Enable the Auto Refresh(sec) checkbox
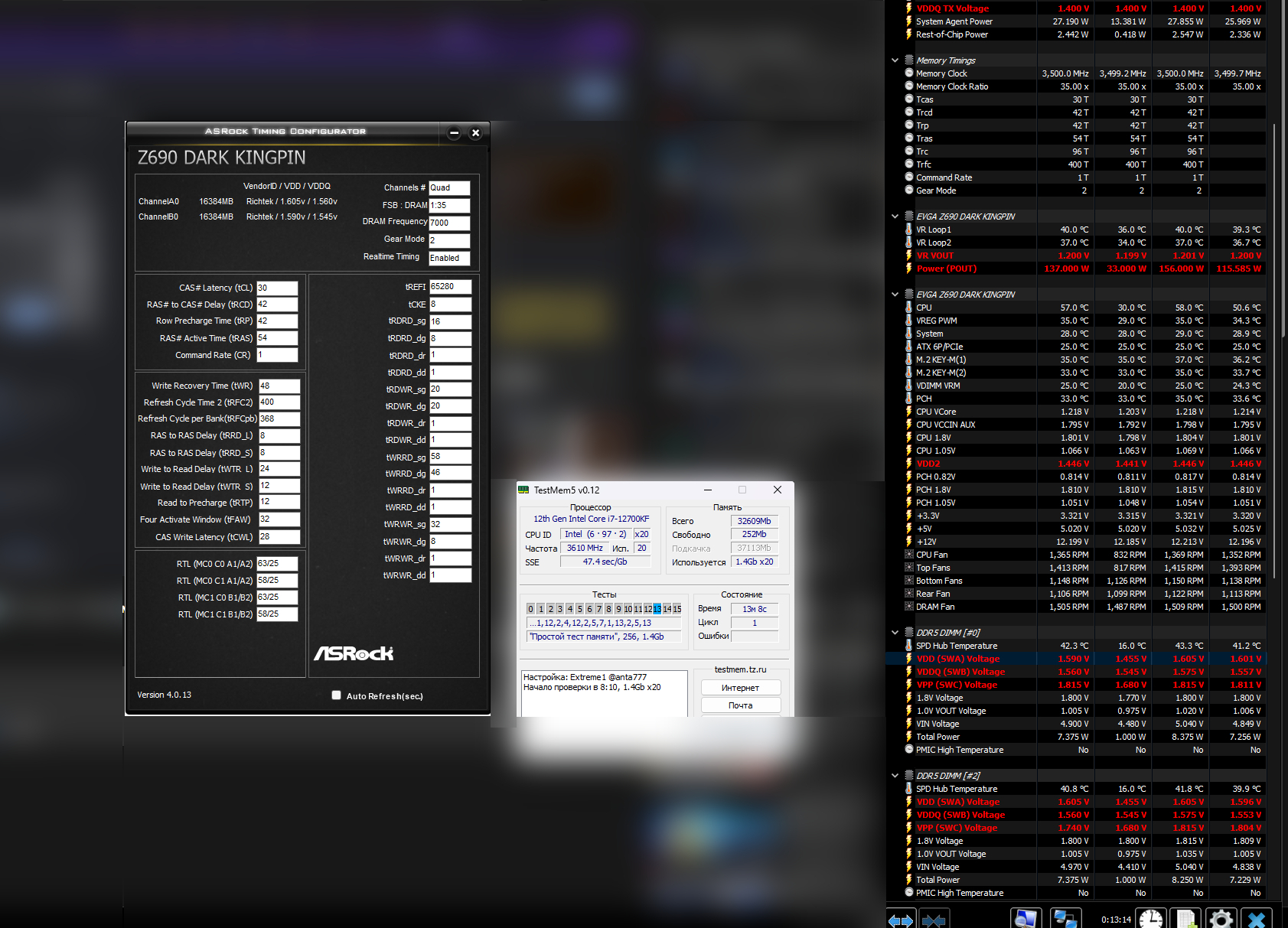The height and width of the screenshot is (928, 1288). [x=336, y=695]
